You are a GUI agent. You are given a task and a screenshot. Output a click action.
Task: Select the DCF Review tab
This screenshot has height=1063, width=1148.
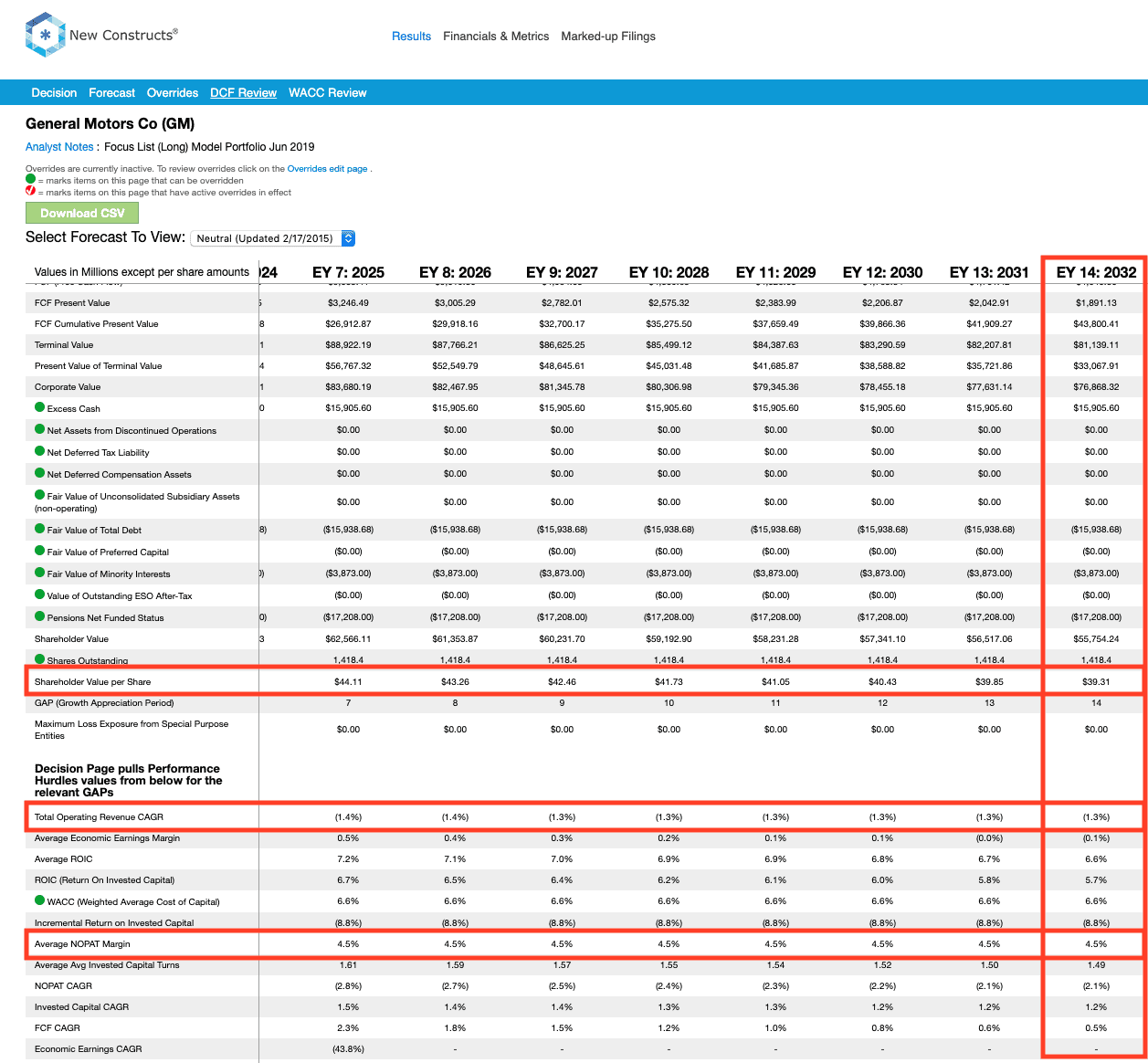click(x=243, y=93)
